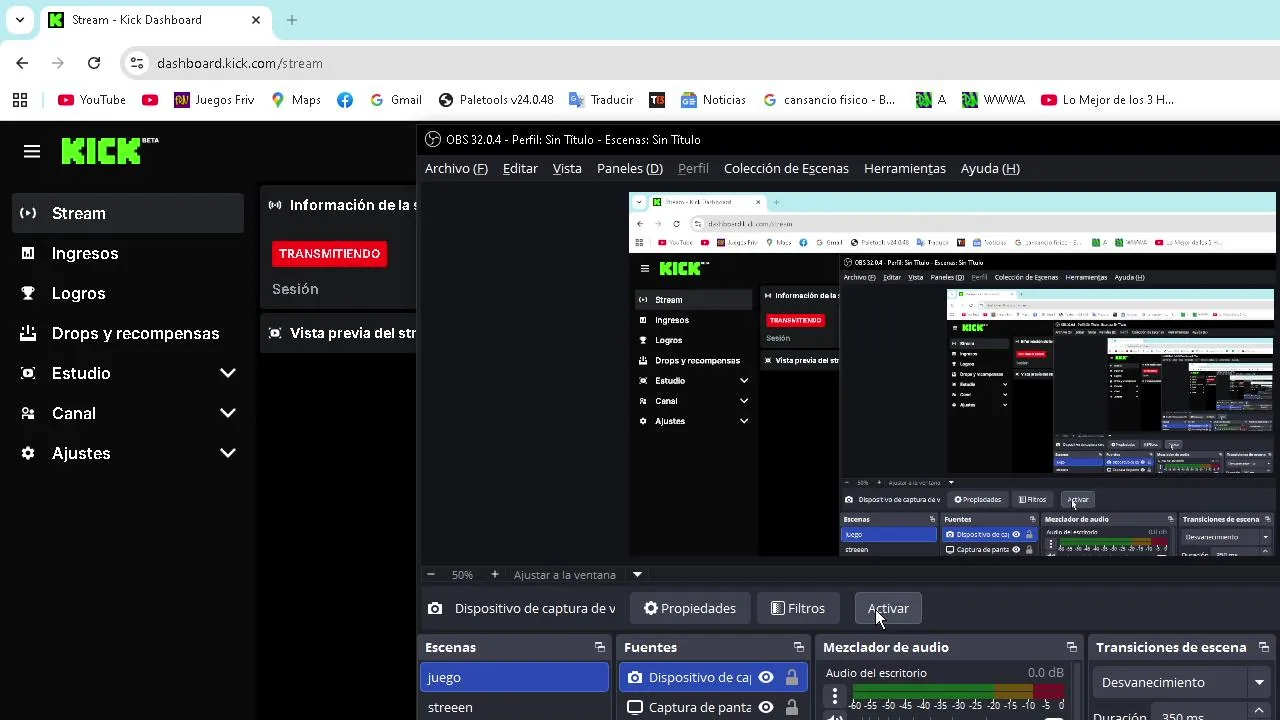The width and height of the screenshot is (1280, 720).
Task: Open OBS Vista menu
Action: (567, 168)
